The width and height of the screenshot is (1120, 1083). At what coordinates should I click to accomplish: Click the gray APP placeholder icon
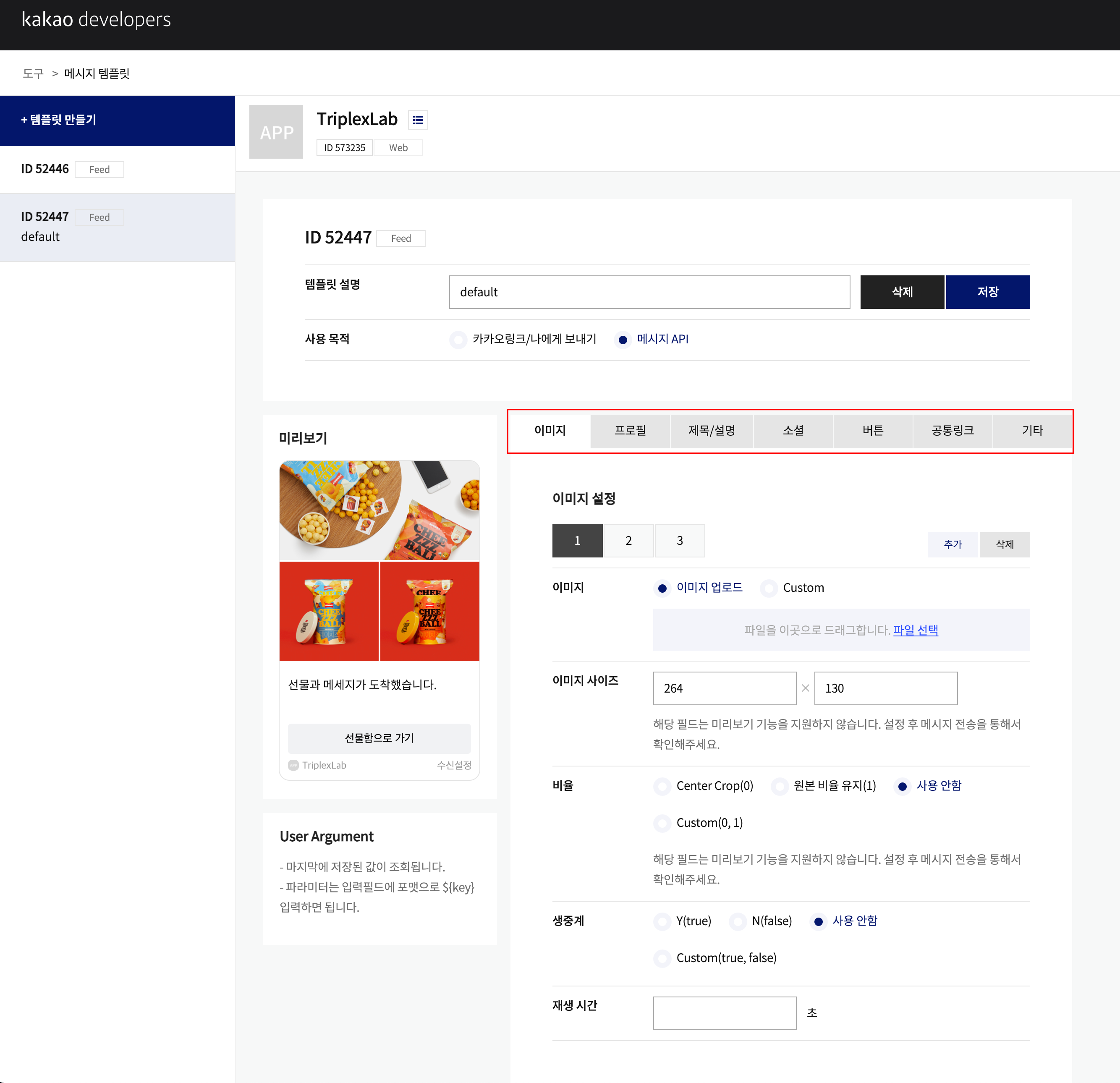coord(276,132)
